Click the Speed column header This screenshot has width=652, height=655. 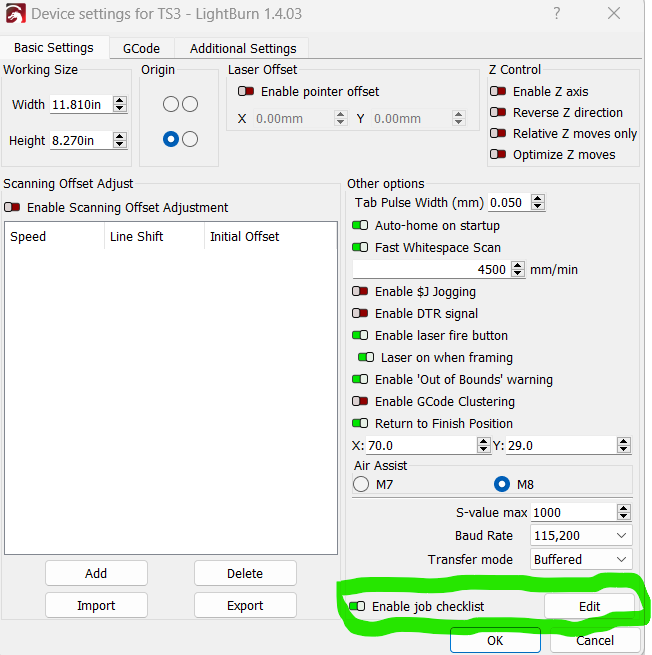tap(54, 236)
